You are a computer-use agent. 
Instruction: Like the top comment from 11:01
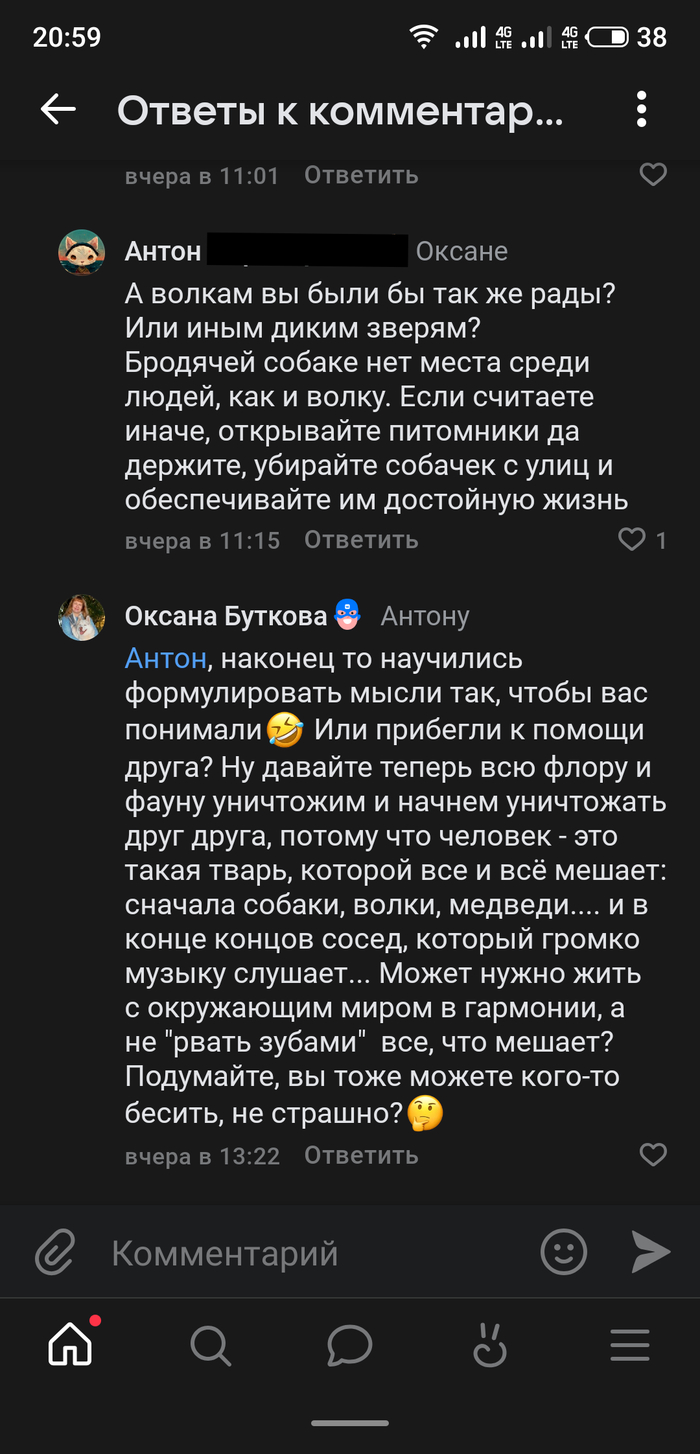click(652, 175)
